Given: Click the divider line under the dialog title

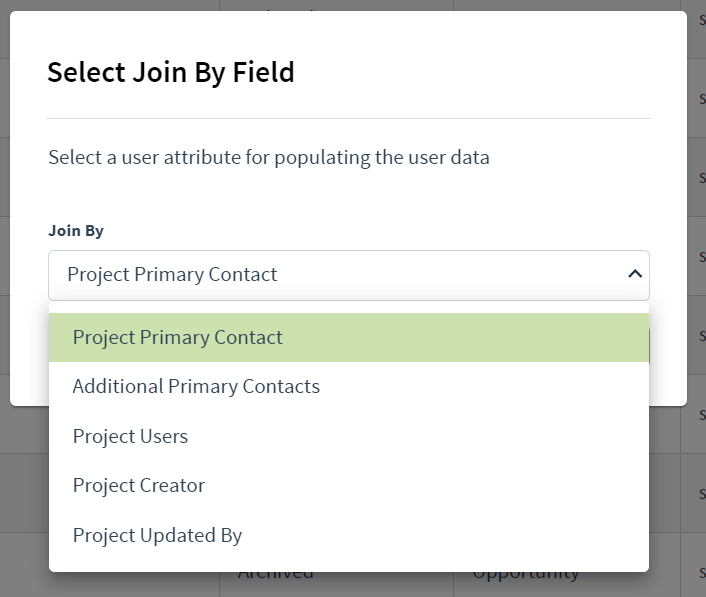Looking at the screenshot, I should 348,119.
